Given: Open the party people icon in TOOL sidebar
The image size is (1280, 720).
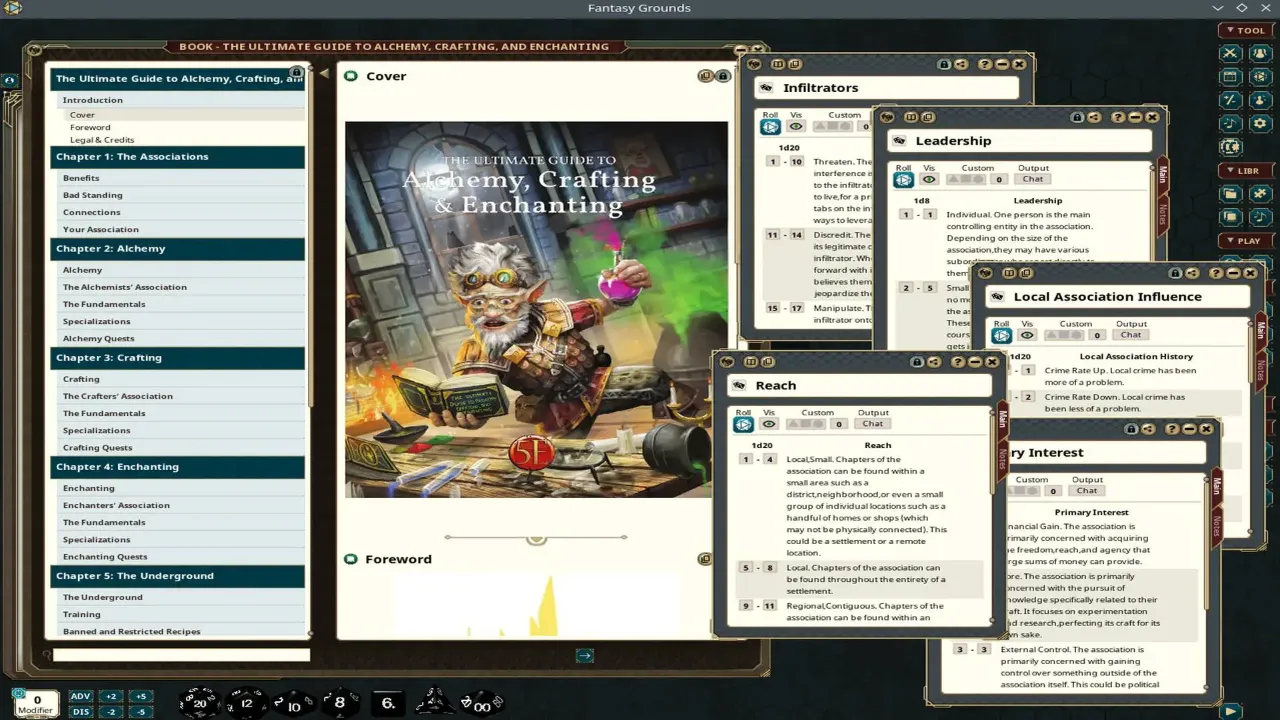Looking at the screenshot, I should pos(1261,53).
